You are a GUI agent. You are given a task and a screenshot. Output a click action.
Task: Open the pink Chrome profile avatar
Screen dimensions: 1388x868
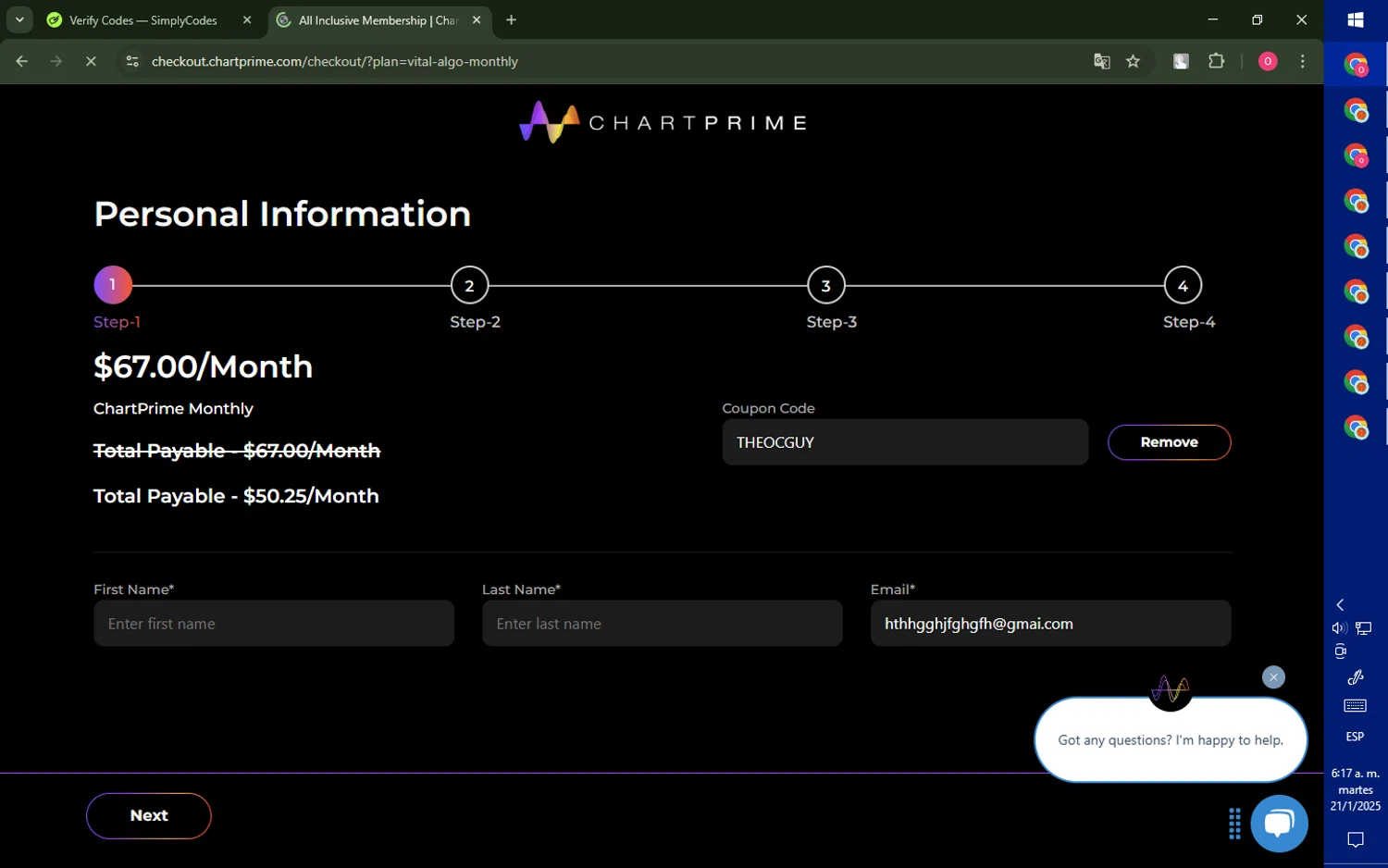[1268, 61]
